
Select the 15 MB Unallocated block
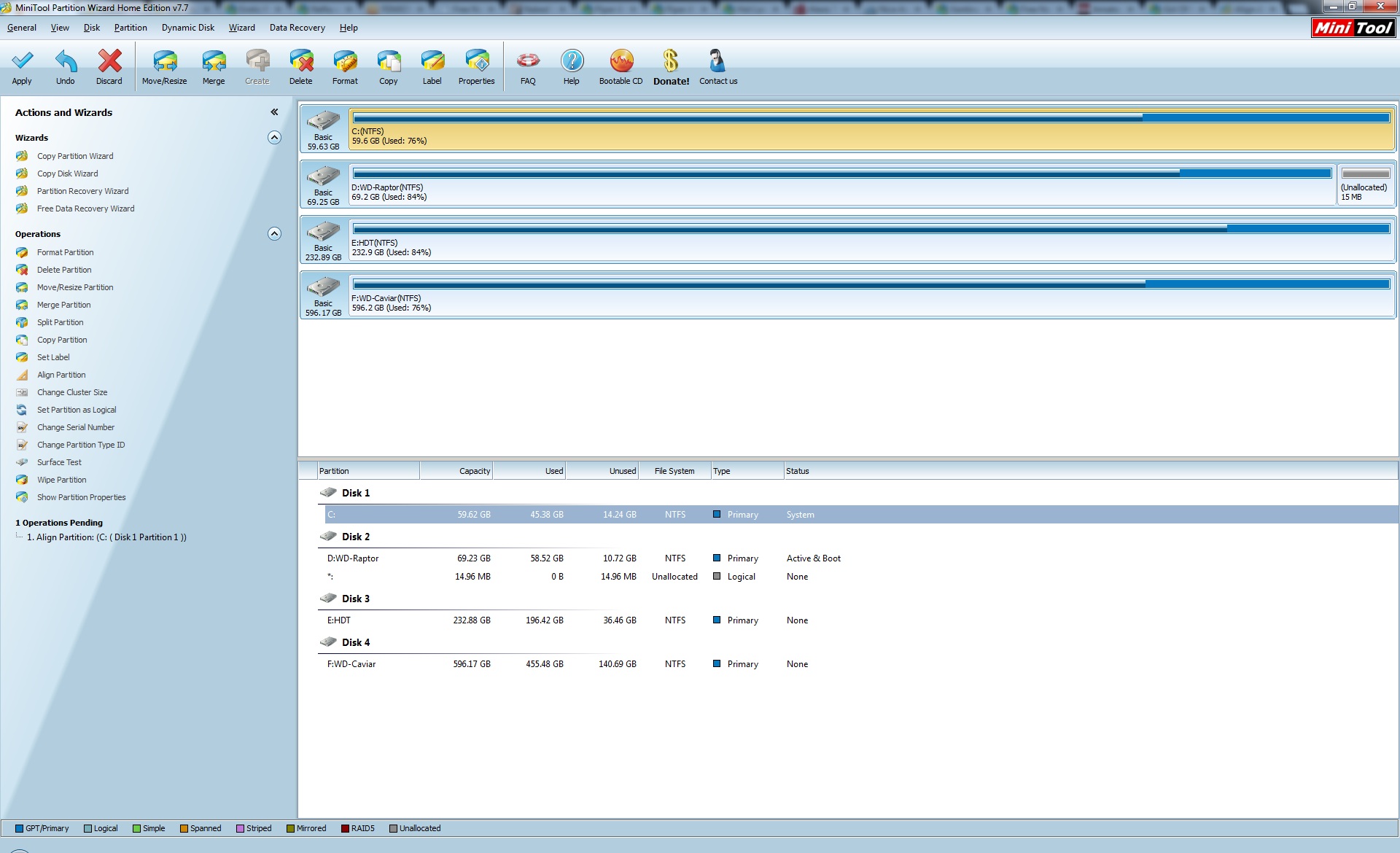coord(1366,183)
